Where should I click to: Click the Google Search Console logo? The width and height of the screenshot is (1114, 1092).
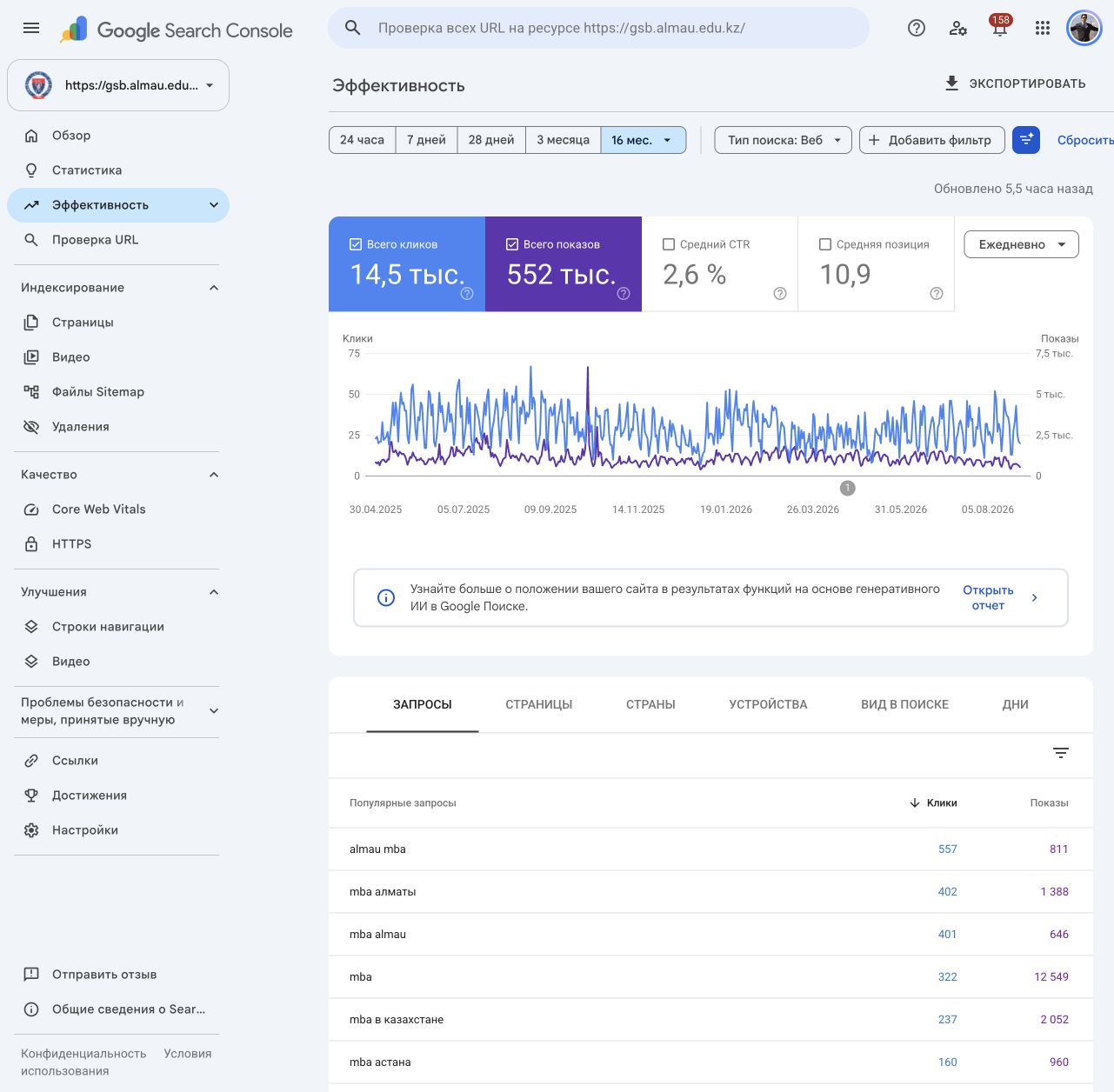coord(177,30)
